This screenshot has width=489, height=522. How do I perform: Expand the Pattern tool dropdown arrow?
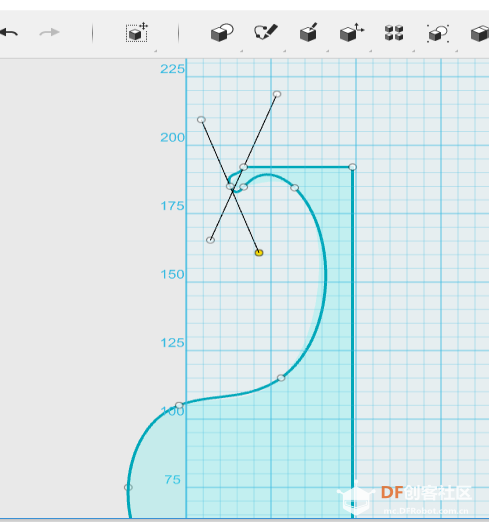(x=413, y=51)
